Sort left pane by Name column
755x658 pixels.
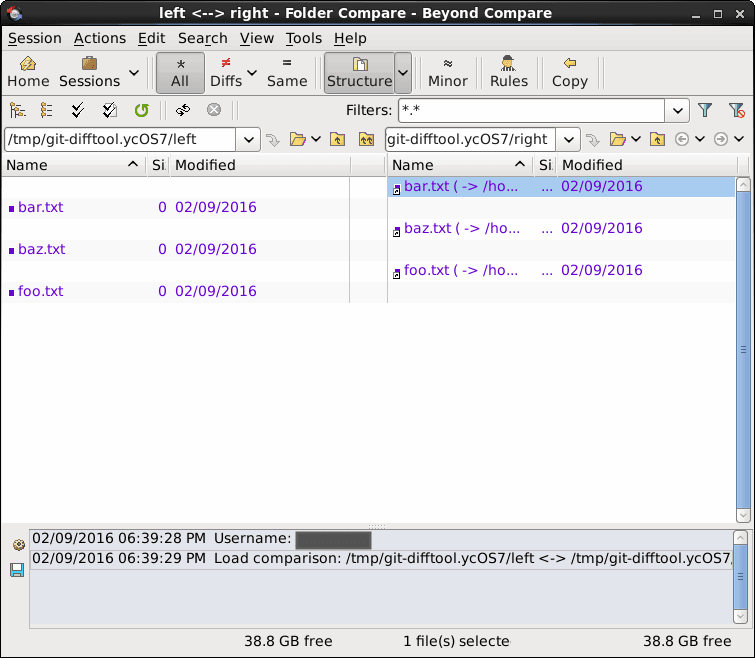coord(74,165)
